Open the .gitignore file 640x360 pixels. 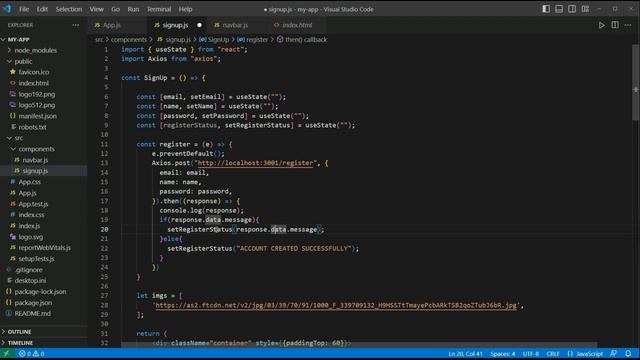click(x=28, y=270)
